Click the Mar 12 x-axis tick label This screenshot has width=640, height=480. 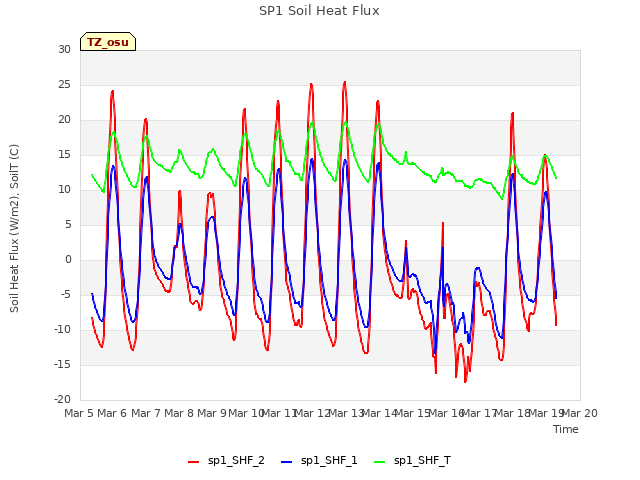[x=312, y=413]
